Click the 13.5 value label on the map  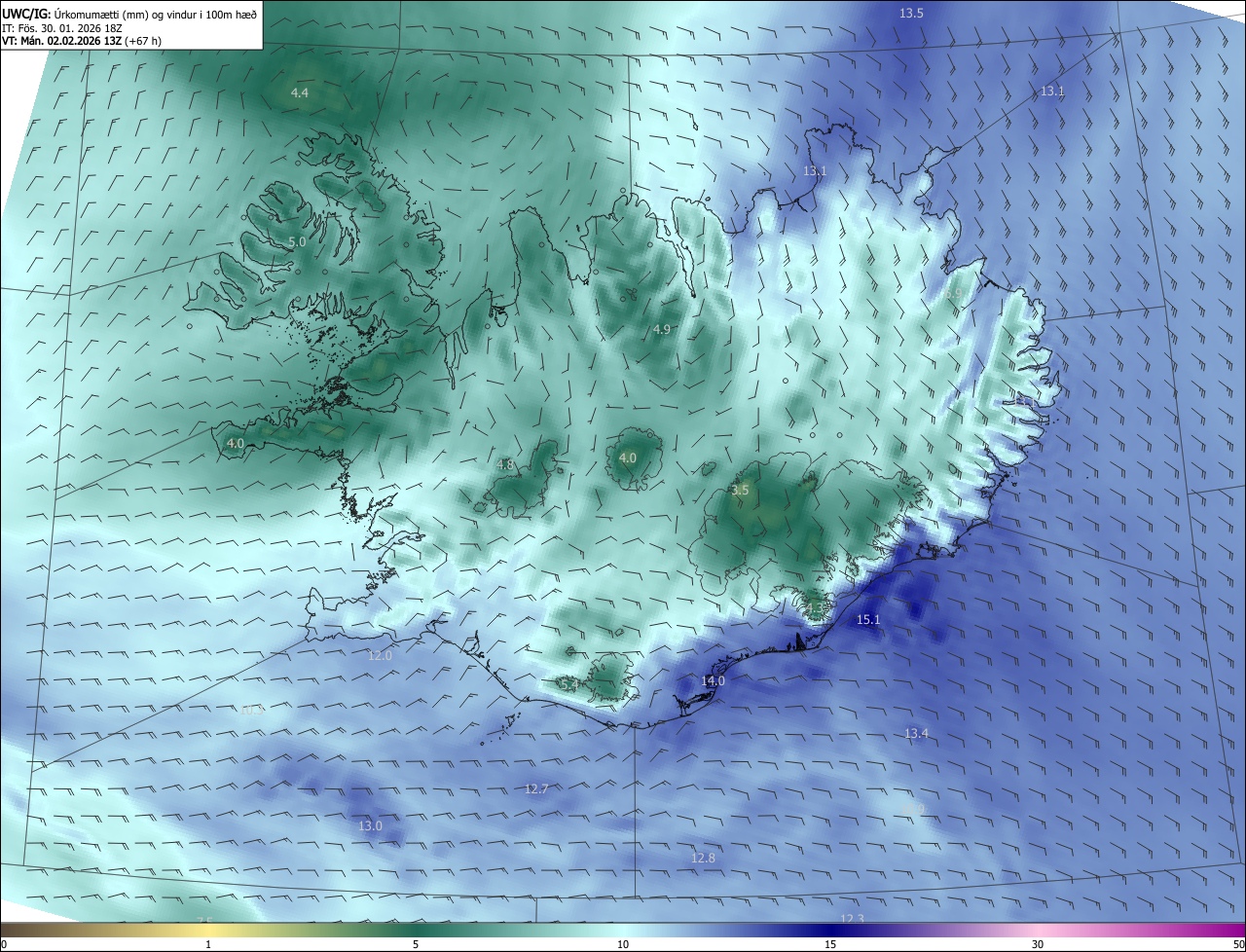[911, 13]
